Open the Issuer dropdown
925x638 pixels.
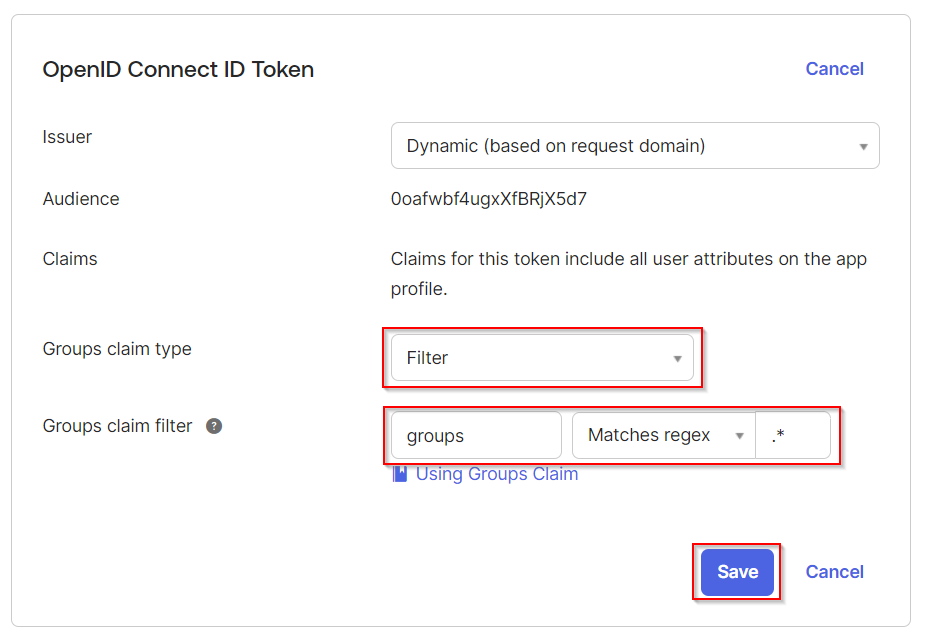(x=634, y=146)
